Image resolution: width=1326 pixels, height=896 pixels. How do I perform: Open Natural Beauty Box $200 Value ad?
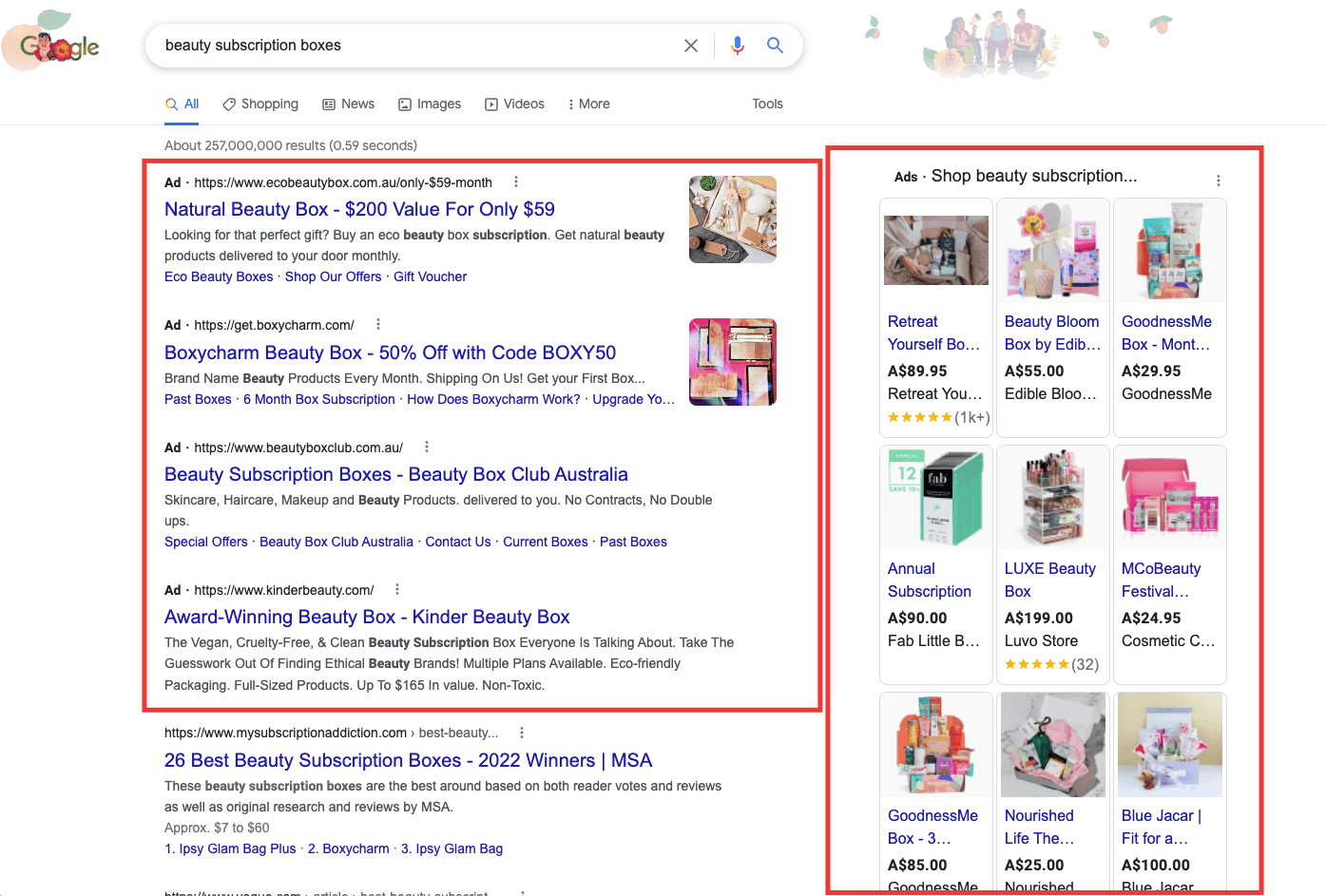coord(359,209)
